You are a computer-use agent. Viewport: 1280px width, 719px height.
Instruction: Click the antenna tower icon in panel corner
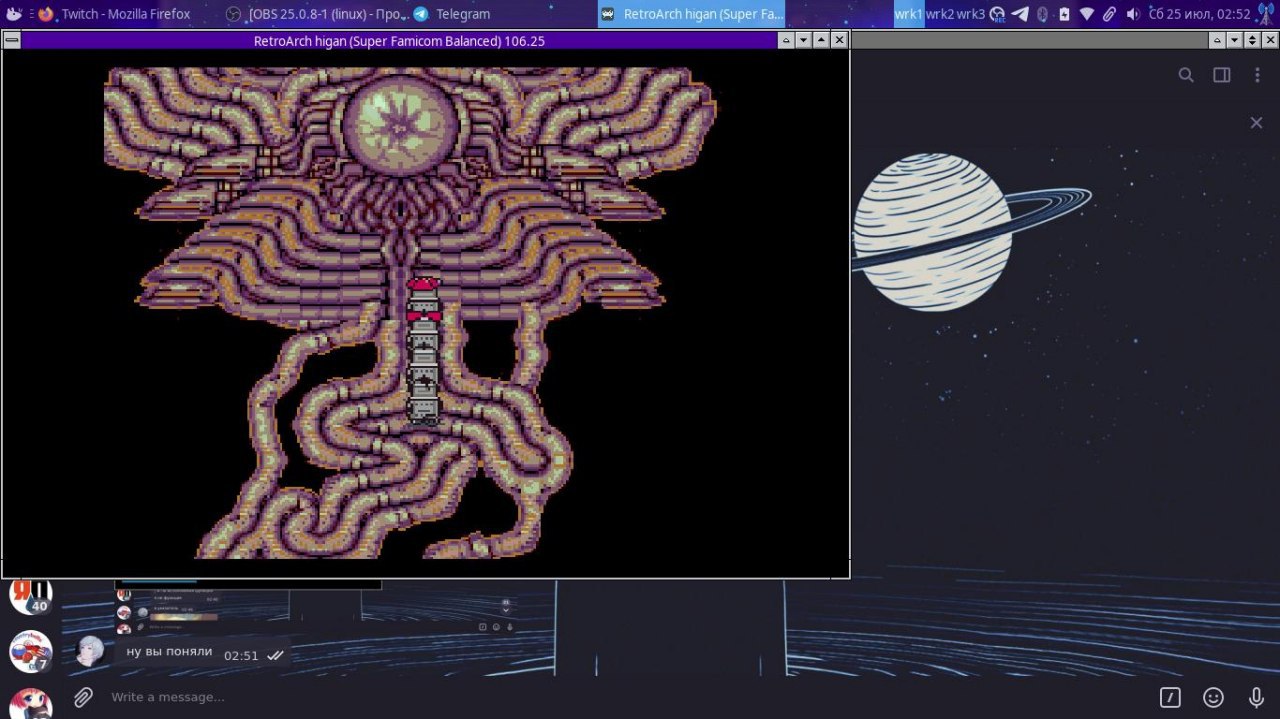tap(1265, 14)
